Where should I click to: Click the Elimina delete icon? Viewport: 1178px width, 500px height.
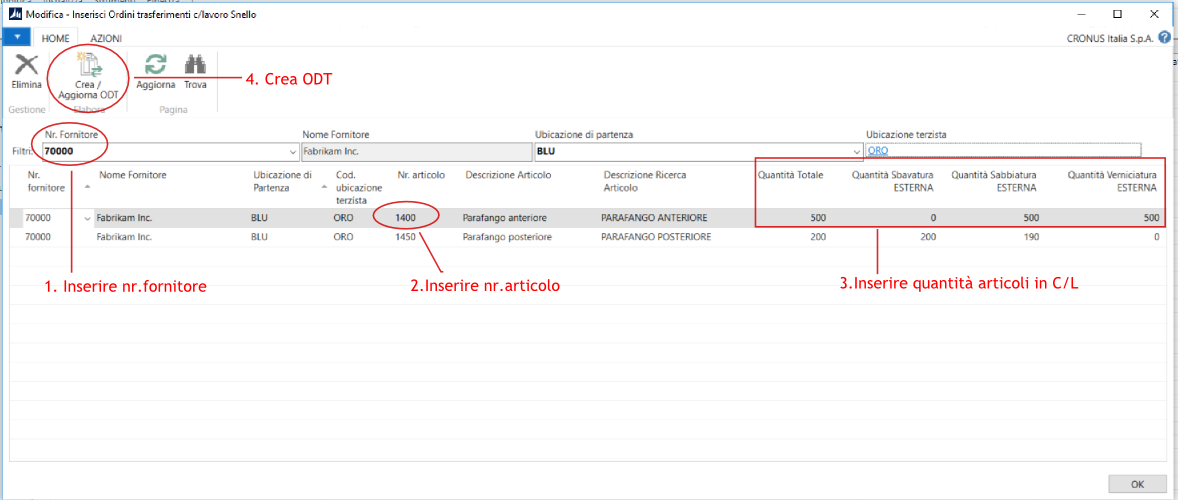26,64
